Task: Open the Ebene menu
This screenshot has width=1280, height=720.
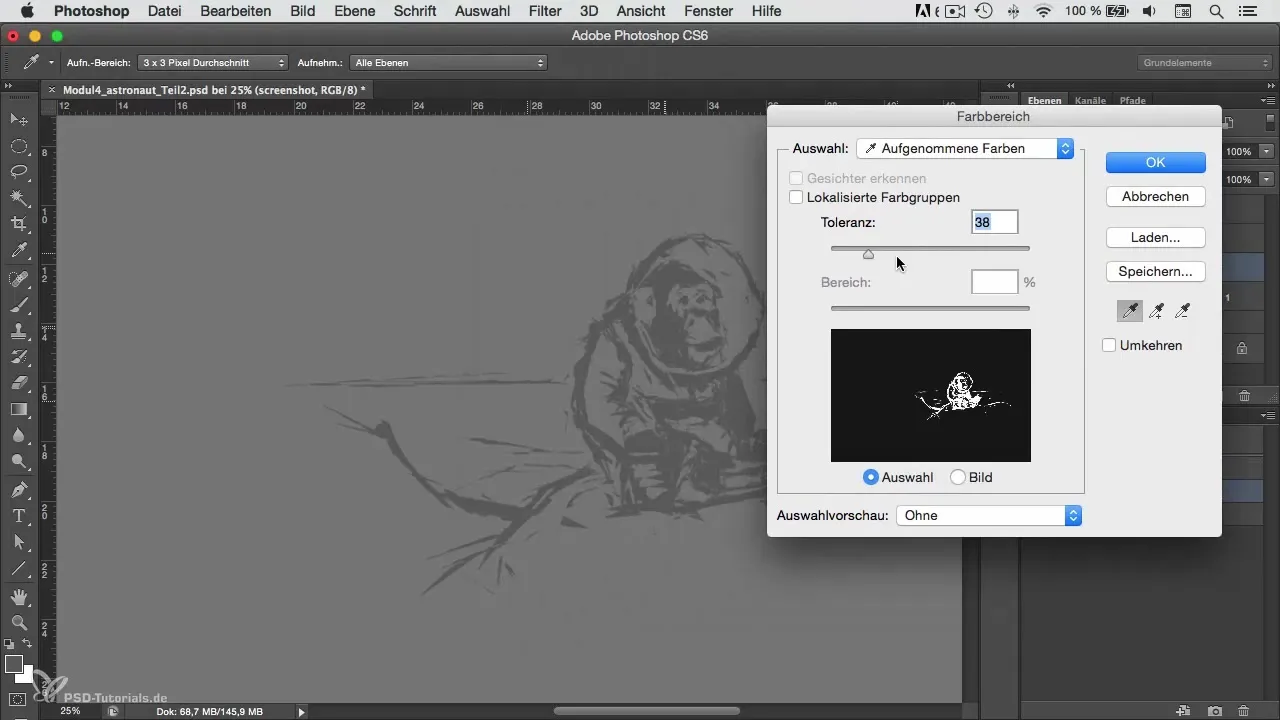Action: point(357,12)
